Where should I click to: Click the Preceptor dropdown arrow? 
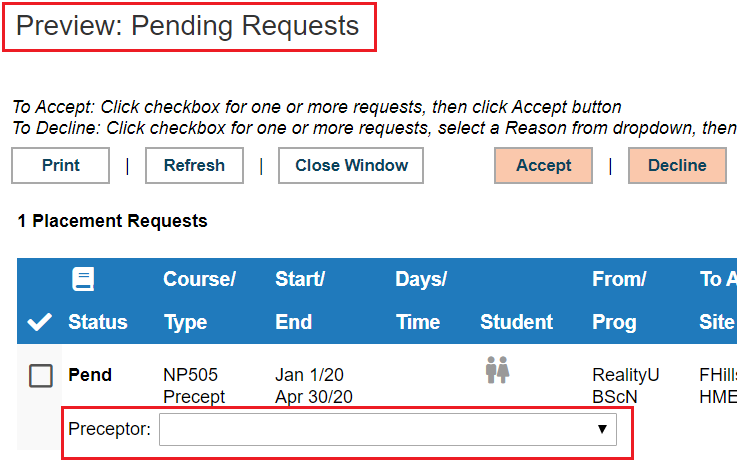pyautogui.click(x=602, y=429)
